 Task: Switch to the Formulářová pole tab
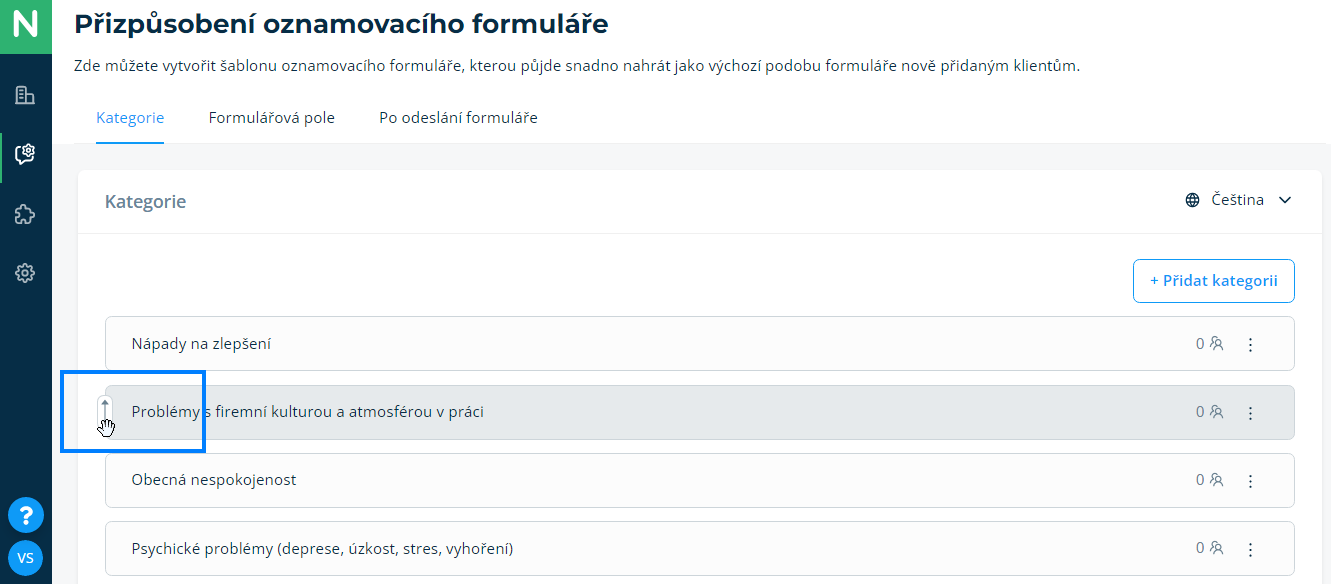click(x=272, y=118)
